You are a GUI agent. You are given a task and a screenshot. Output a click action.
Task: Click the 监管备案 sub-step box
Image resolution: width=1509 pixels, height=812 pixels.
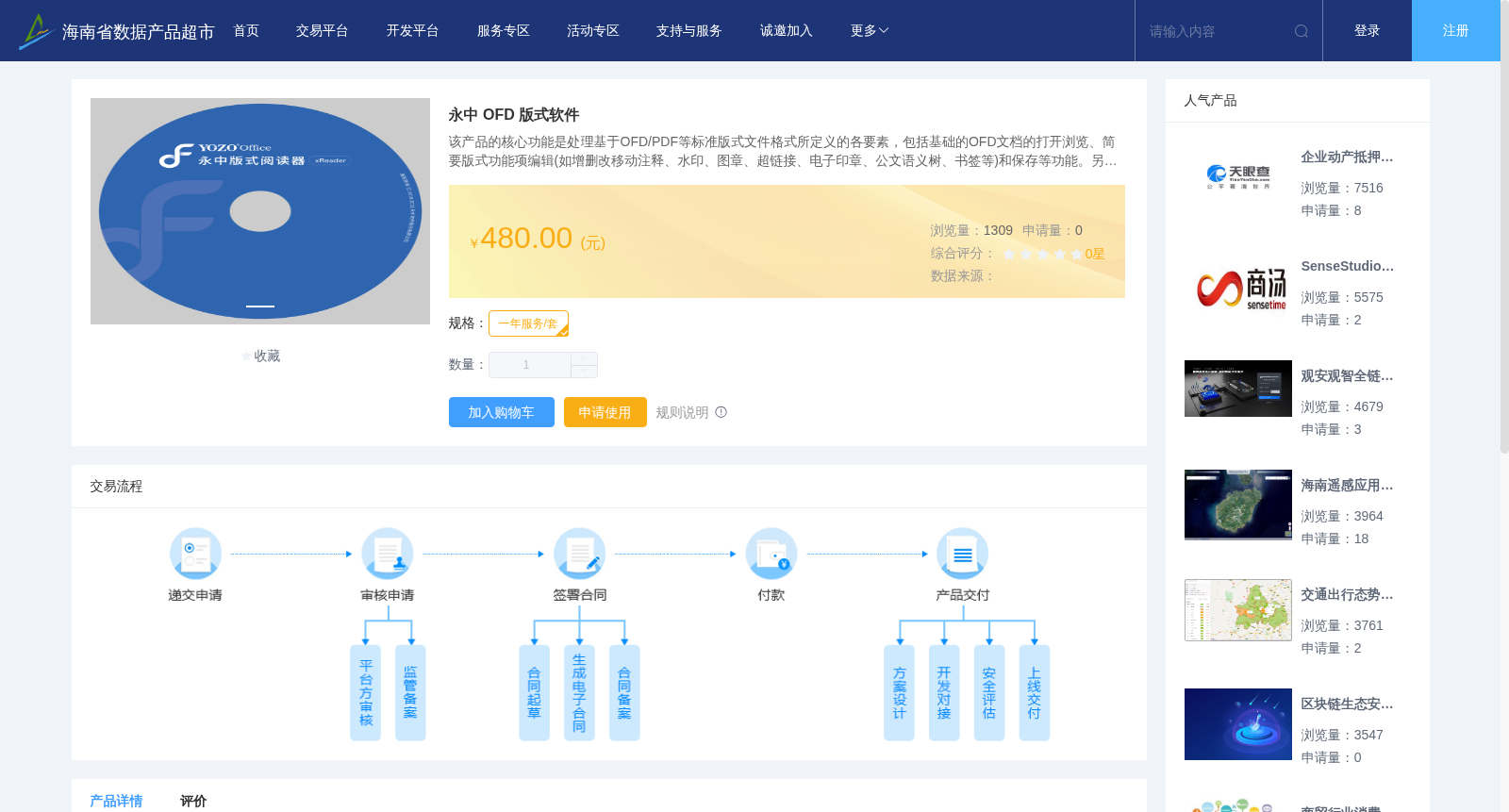click(x=410, y=692)
